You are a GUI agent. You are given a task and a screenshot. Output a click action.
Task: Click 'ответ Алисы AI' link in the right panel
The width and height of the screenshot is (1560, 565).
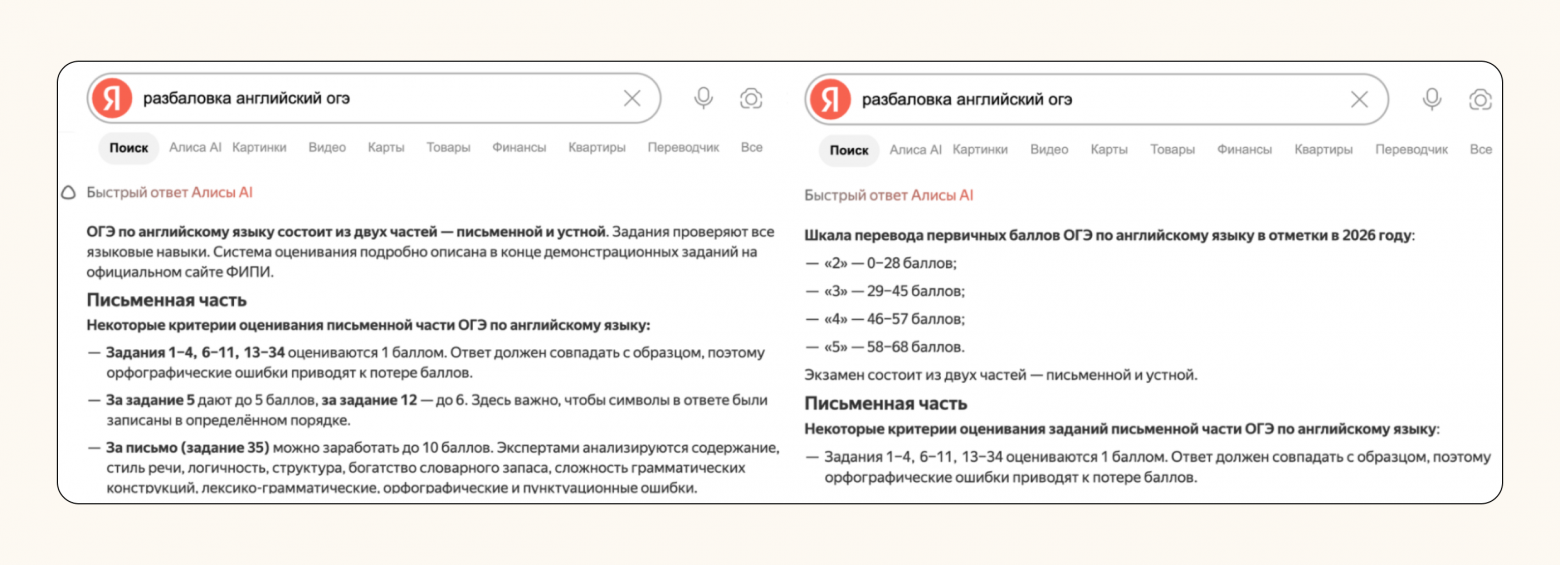tap(921, 195)
